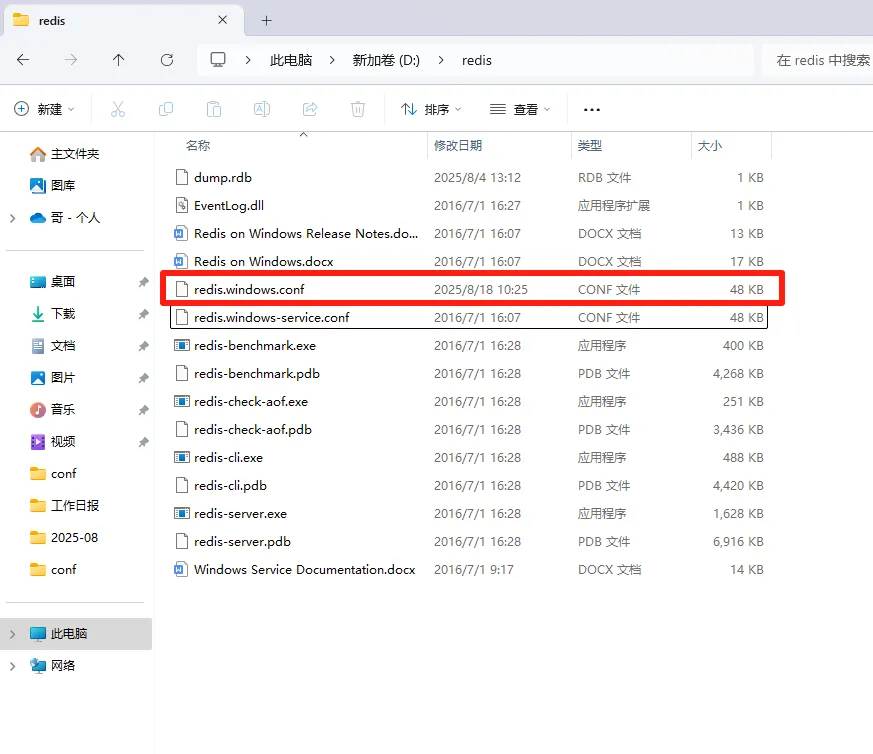Click the Paste clipboard icon
This screenshot has width=873, height=754.
[x=214, y=109]
